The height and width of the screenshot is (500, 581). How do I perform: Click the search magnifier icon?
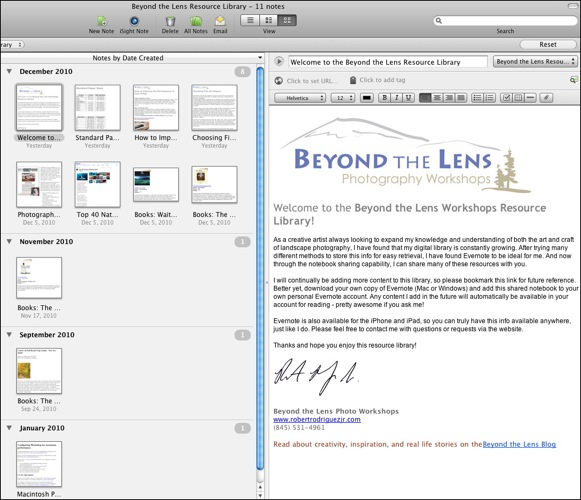click(439, 21)
